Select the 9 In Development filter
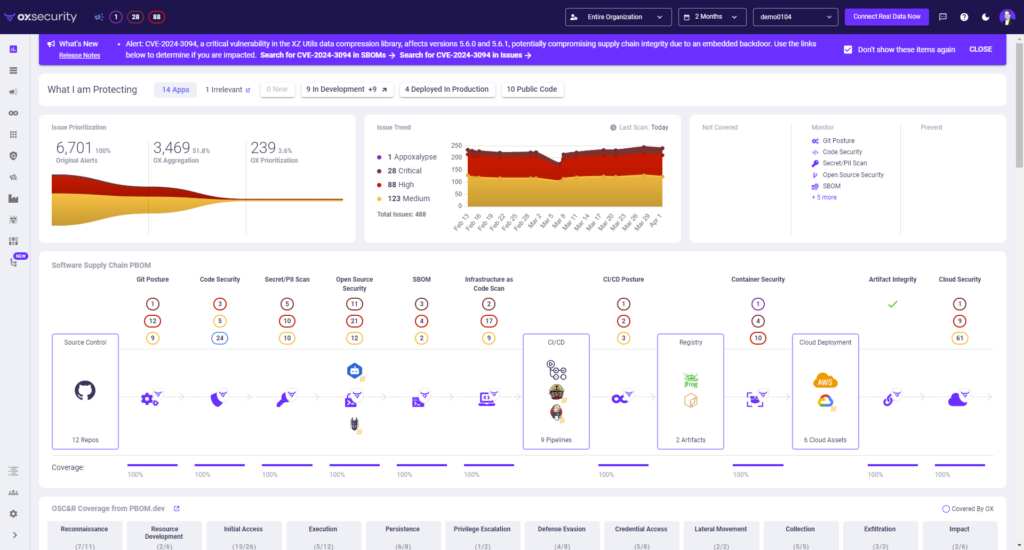The height and width of the screenshot is (550, 1024). click(x=347, y=89)
